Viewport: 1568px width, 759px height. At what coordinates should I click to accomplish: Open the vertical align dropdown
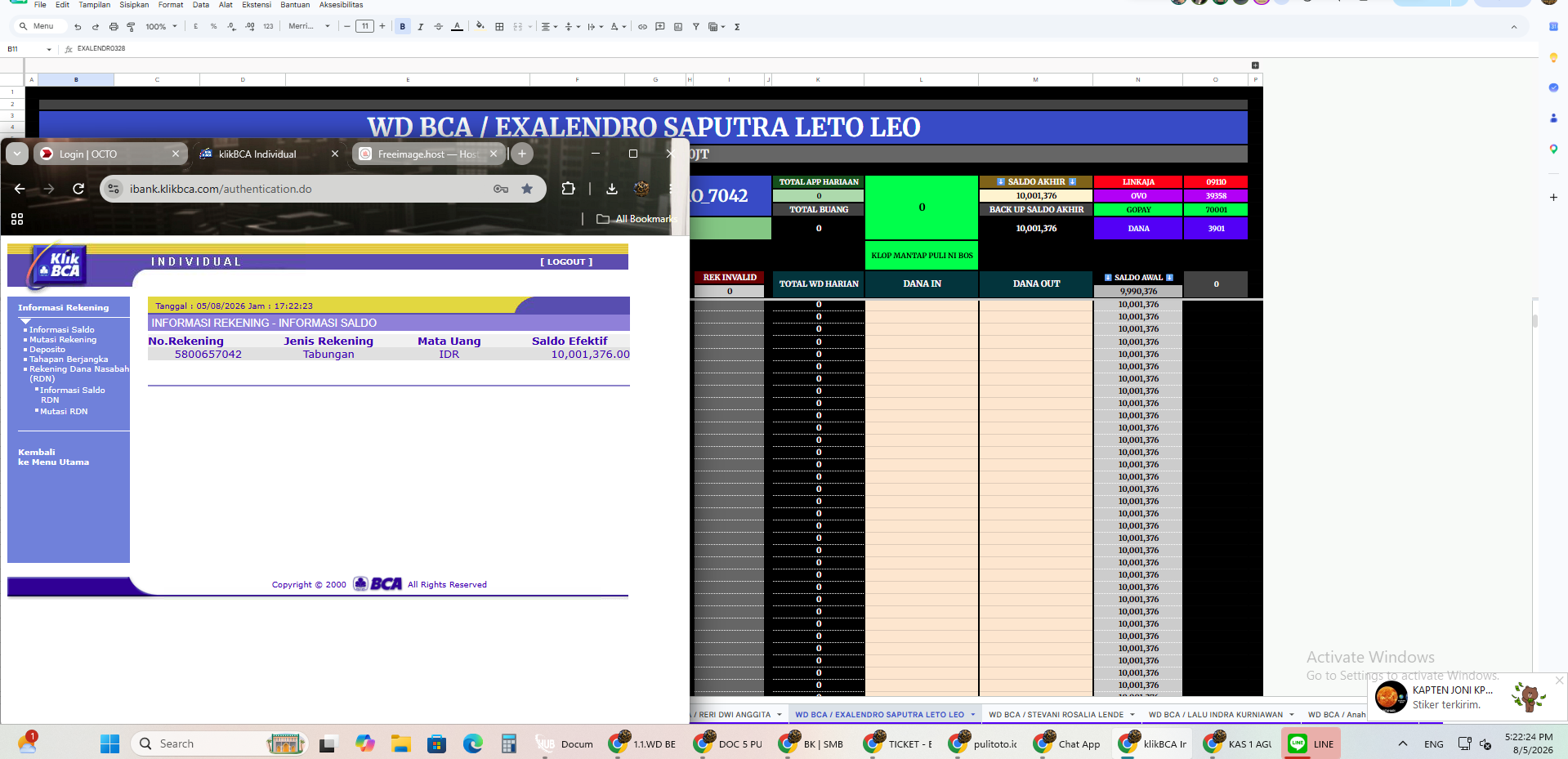(x=572, y=27)
